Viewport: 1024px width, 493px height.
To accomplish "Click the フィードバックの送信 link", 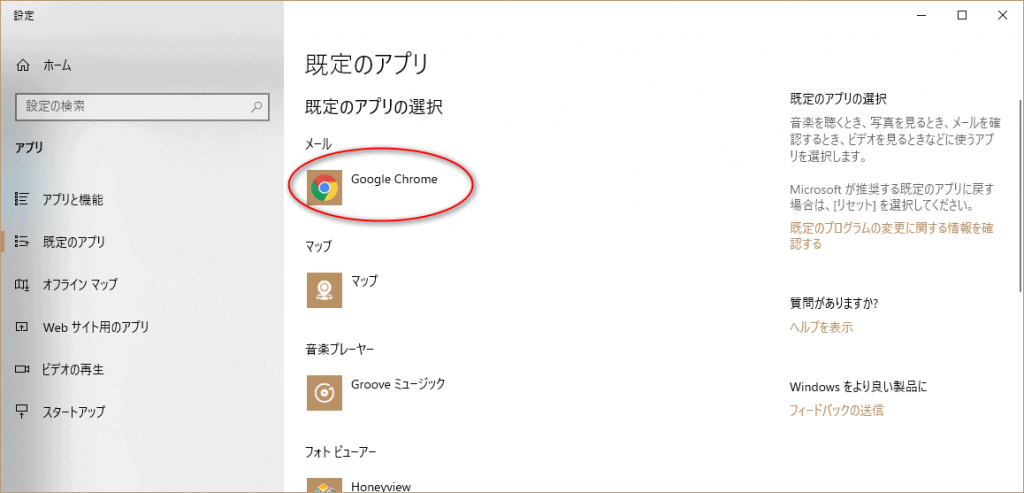I will tap(836, 410).
